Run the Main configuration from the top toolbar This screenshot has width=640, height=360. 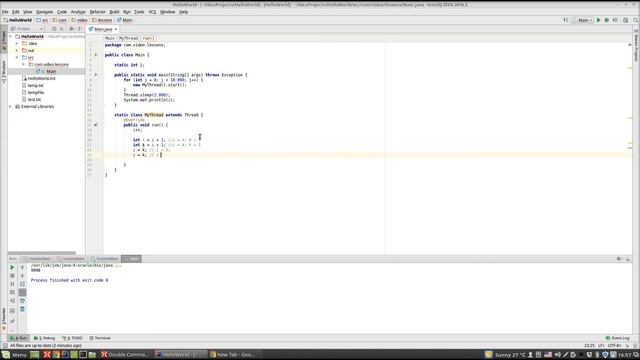[598, 20]
